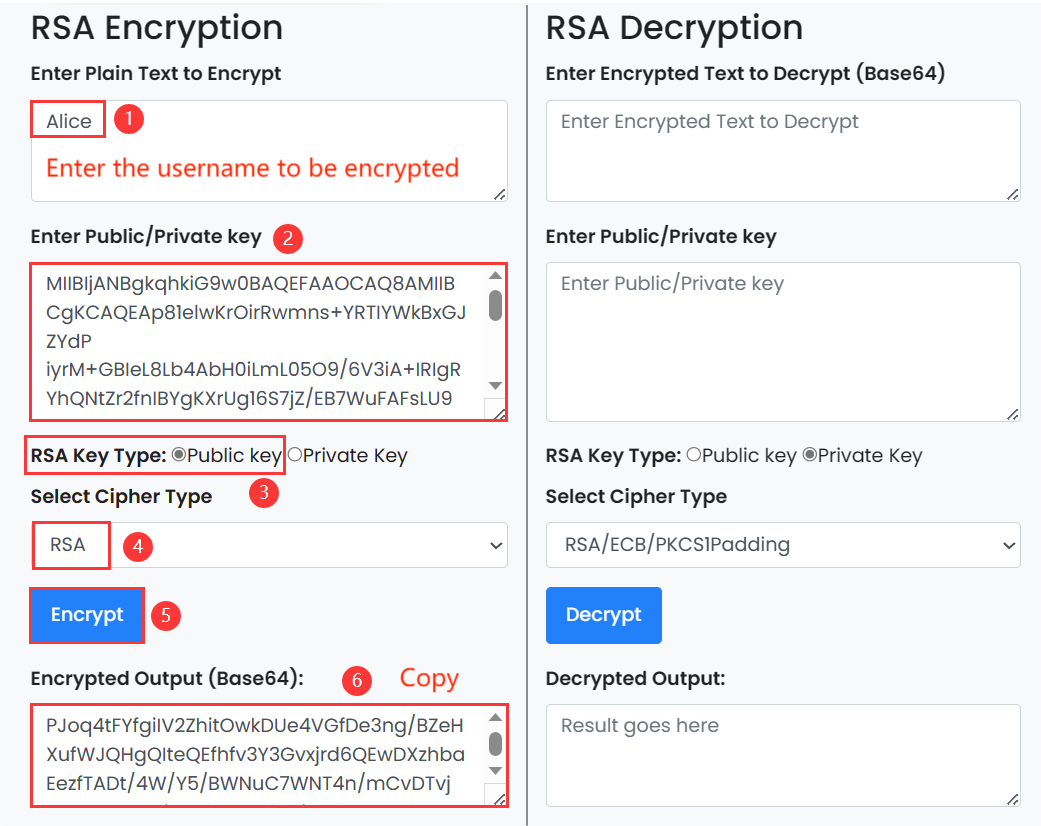
Task: Click the Decrypt button
Action: click(603, 615)
